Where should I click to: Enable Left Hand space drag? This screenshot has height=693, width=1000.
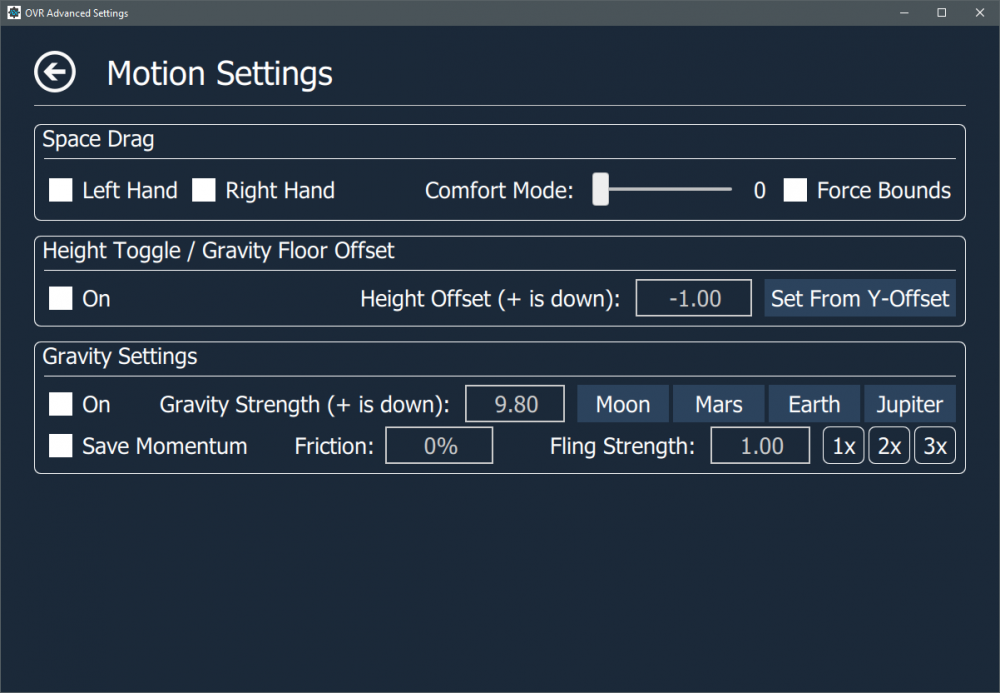[x=61, y=190]
